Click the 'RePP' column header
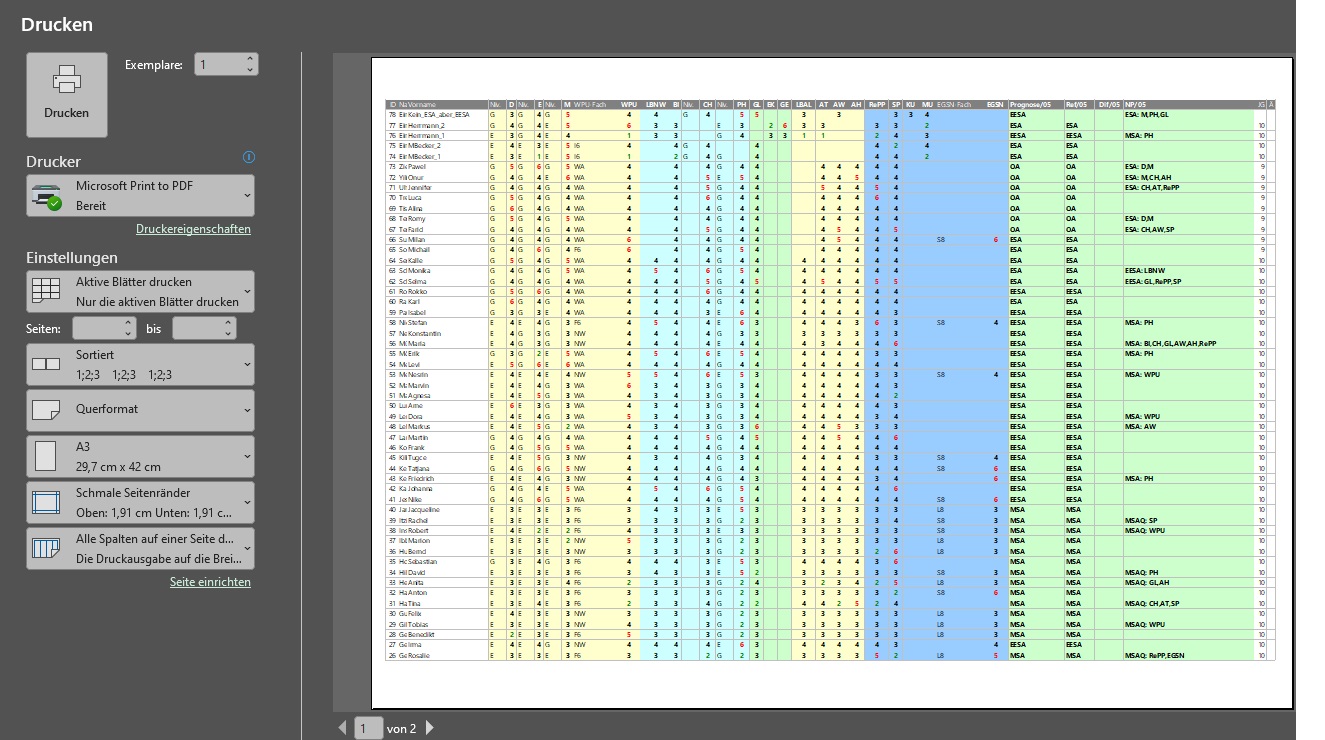 [877, 104]
